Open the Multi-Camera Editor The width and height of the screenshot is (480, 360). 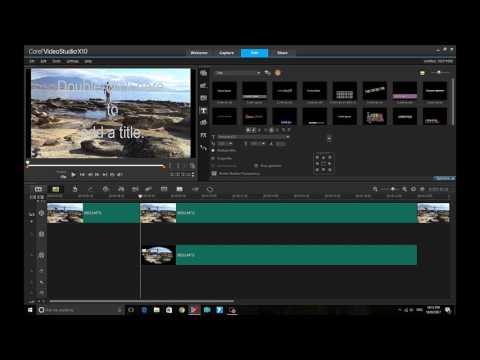(179, 189)
